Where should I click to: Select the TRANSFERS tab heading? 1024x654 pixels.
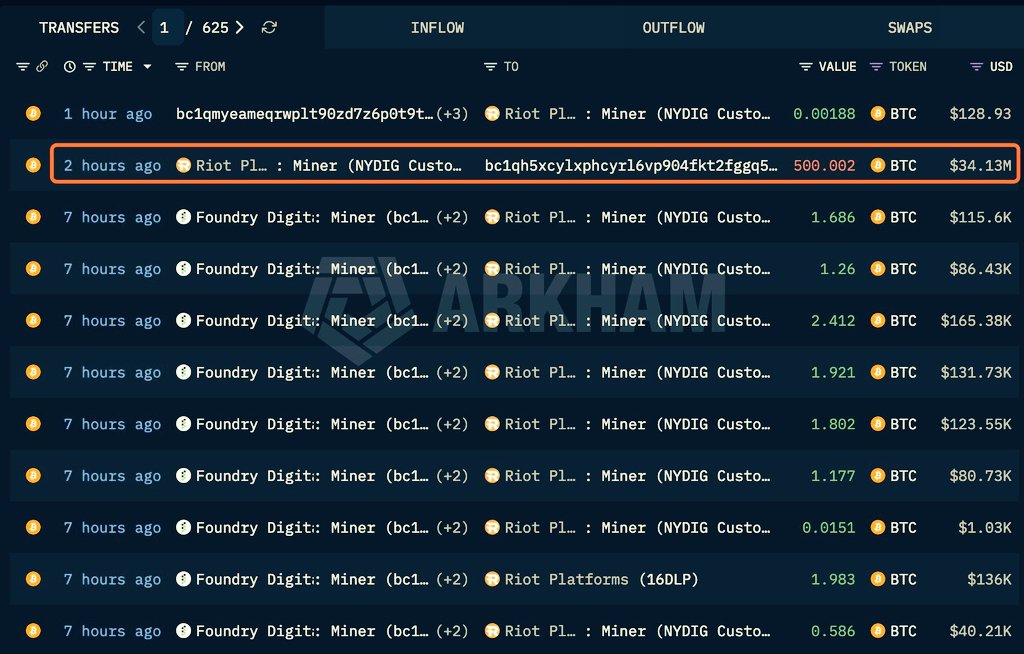(x=79, y=27)
